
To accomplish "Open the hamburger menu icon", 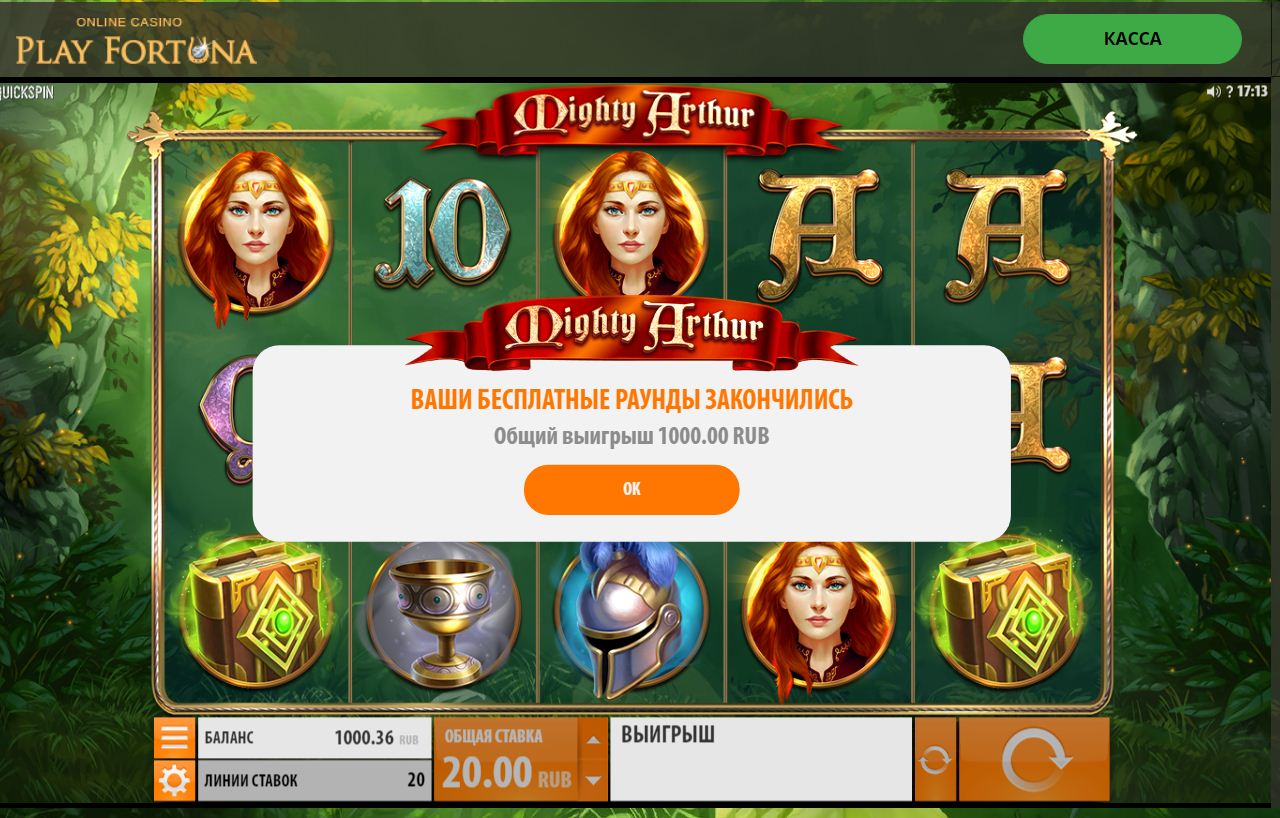I will (x=174, y=738).
